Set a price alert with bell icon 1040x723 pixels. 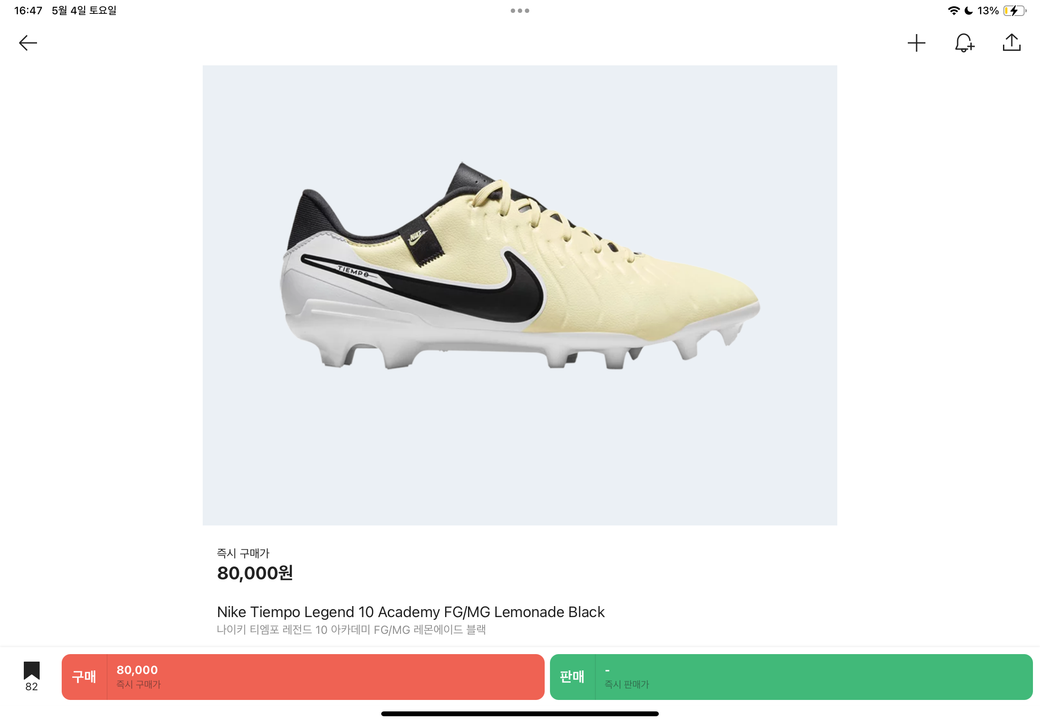[x=964, y=43]
